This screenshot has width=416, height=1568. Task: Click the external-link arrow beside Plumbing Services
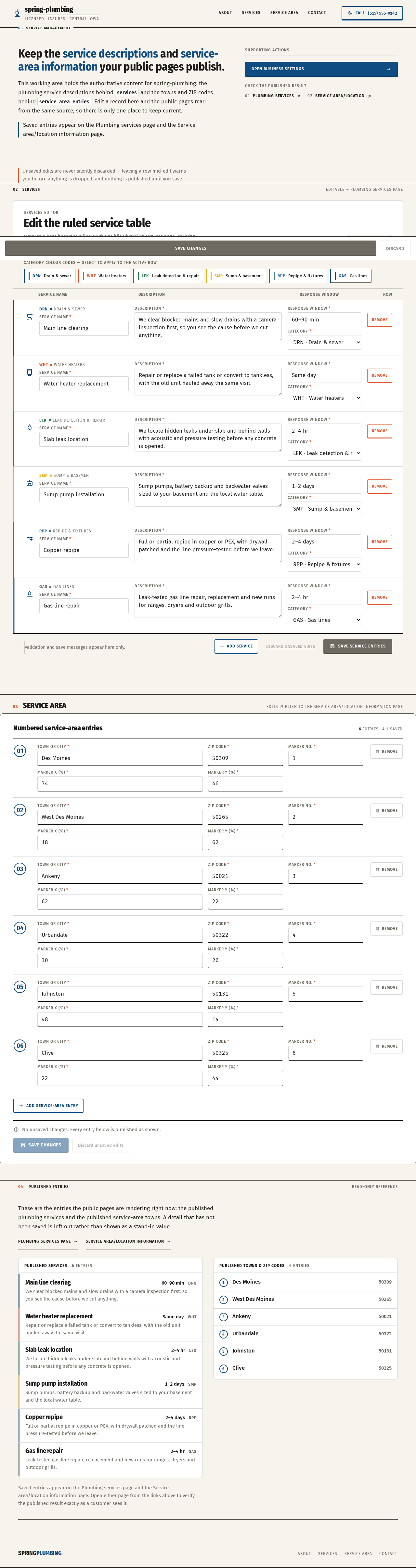(x=299, y=96)
